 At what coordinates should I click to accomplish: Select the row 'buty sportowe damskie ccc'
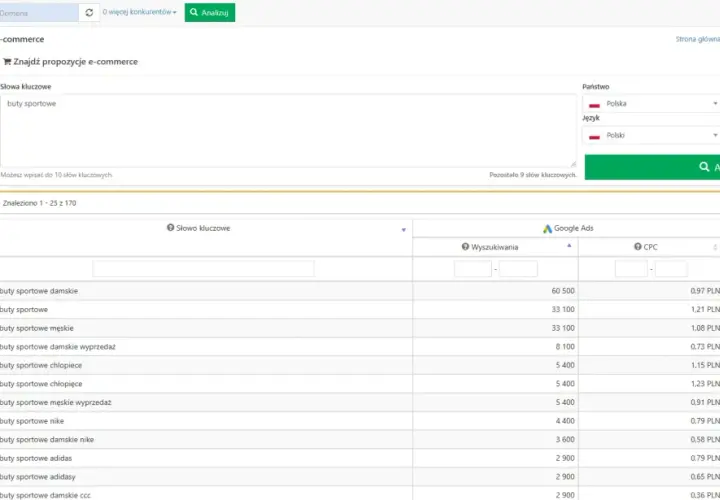(360, 494)
